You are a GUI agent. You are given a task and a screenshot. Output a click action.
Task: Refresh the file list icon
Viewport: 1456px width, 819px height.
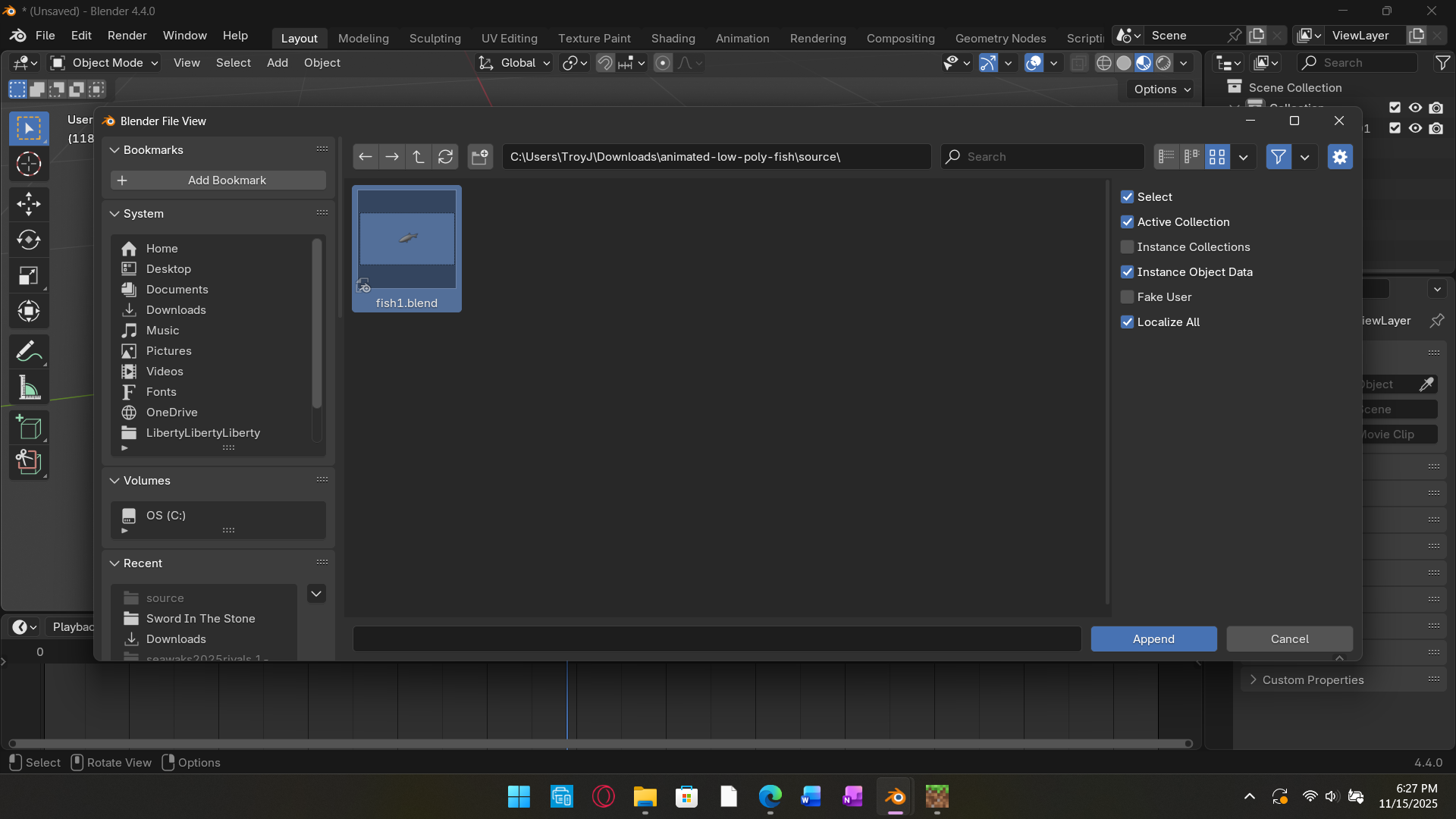446,157
